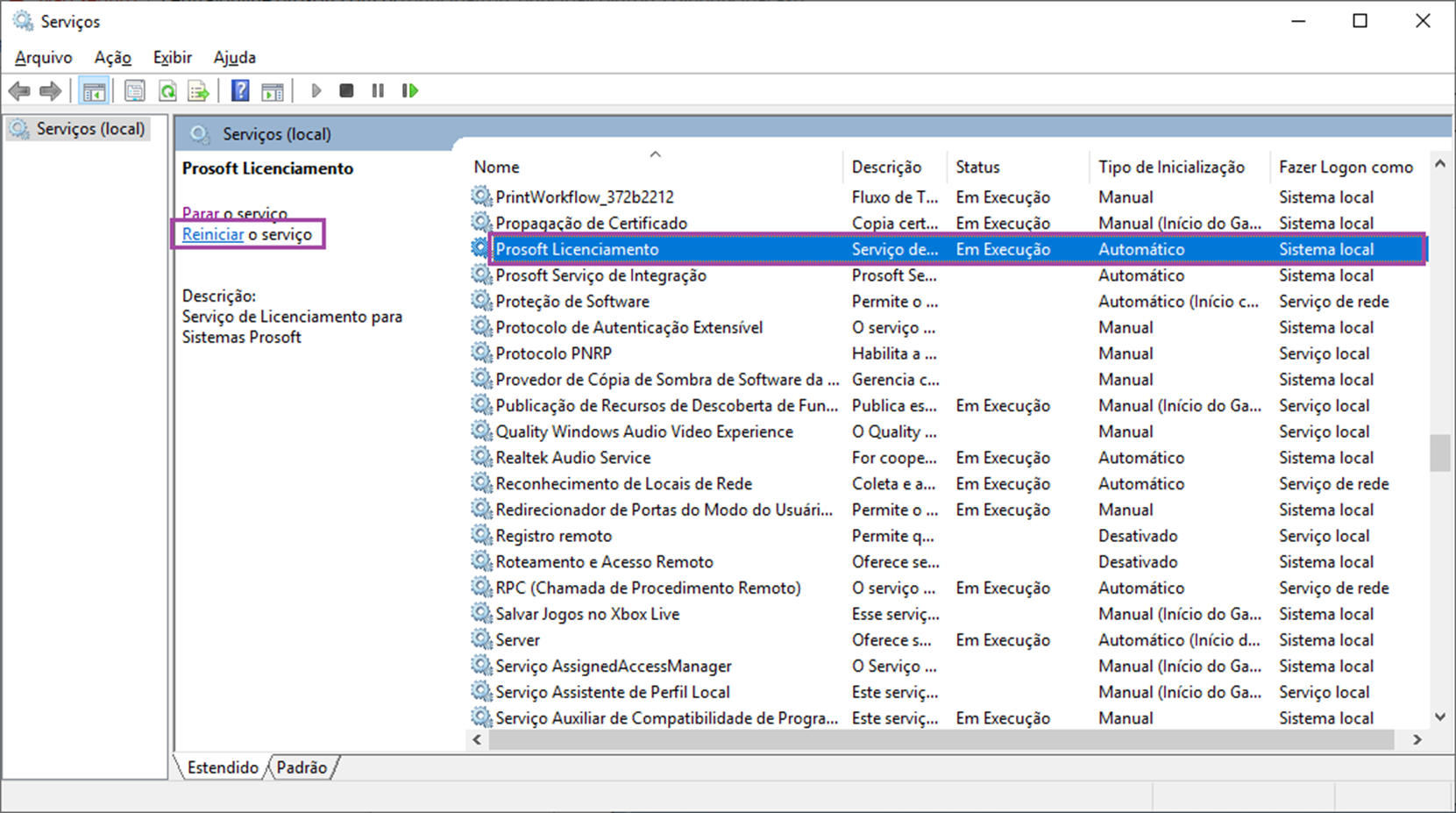Click the Back arrow toolbar icon

click(x=19, y=90)
